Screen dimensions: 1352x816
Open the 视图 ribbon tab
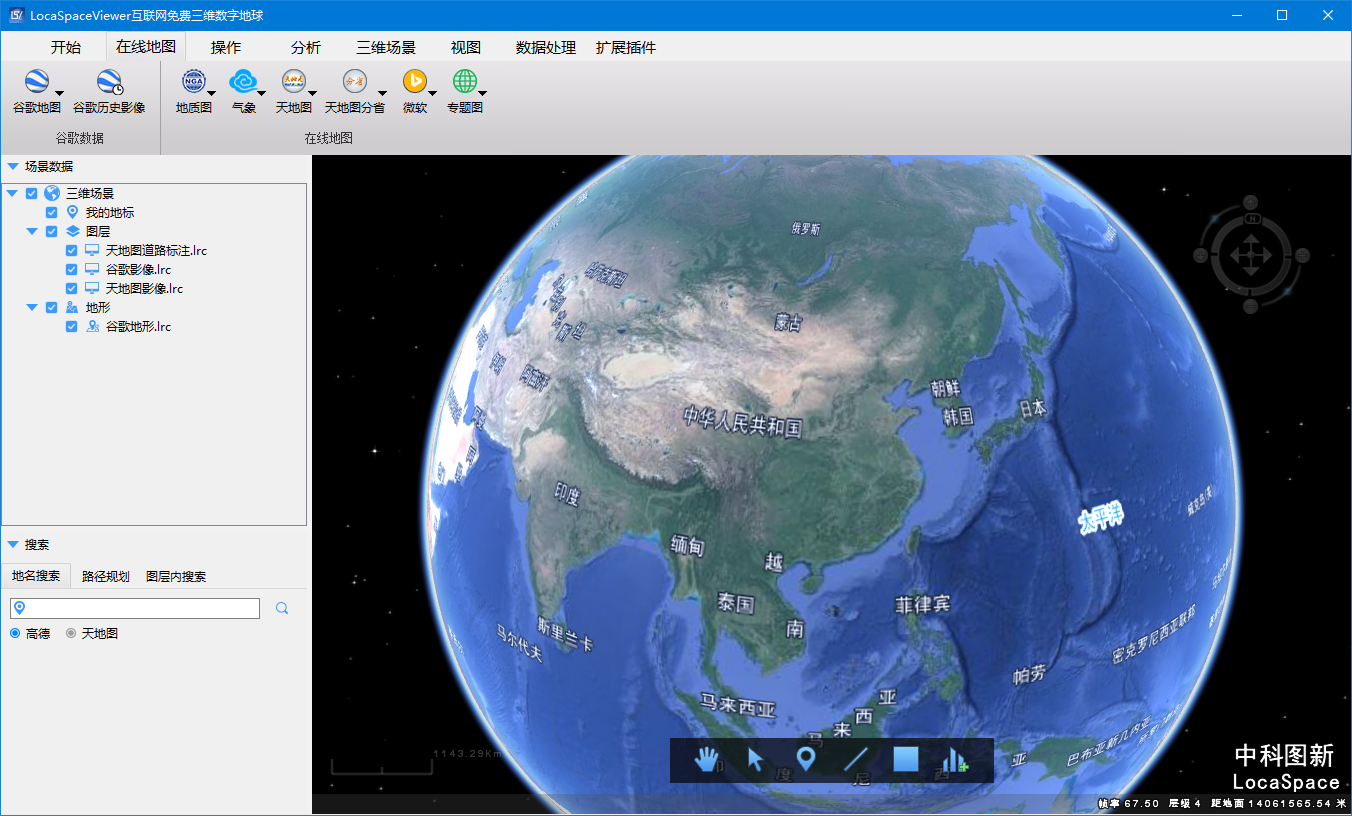466,47
